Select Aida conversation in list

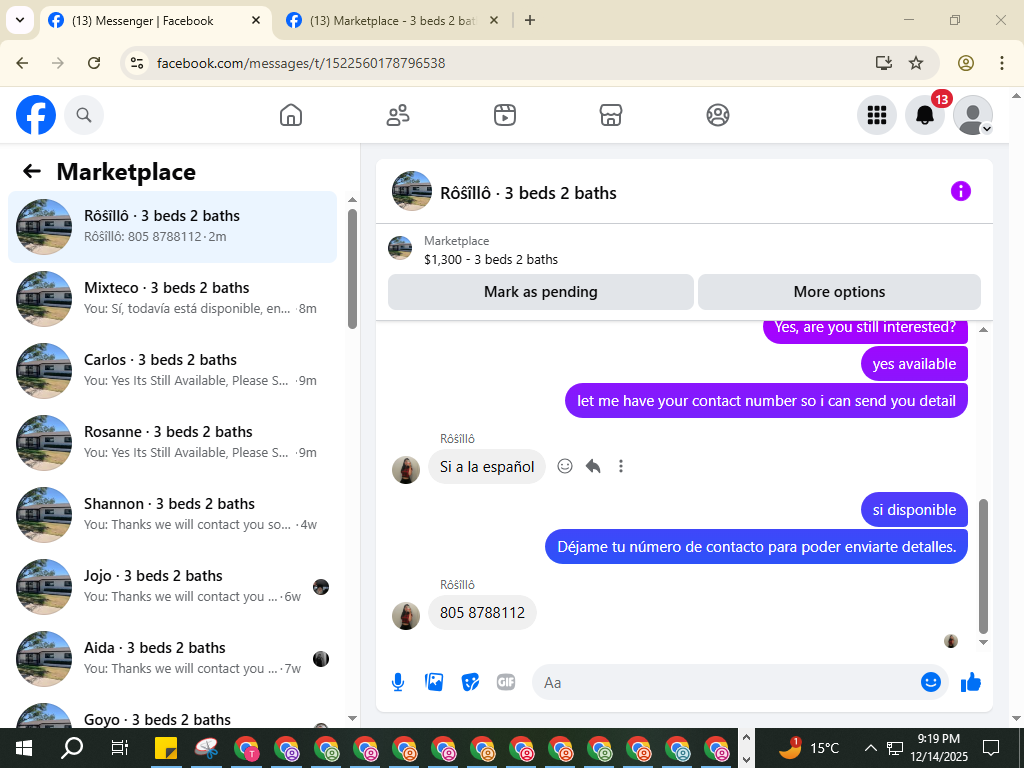pos(172,658)
